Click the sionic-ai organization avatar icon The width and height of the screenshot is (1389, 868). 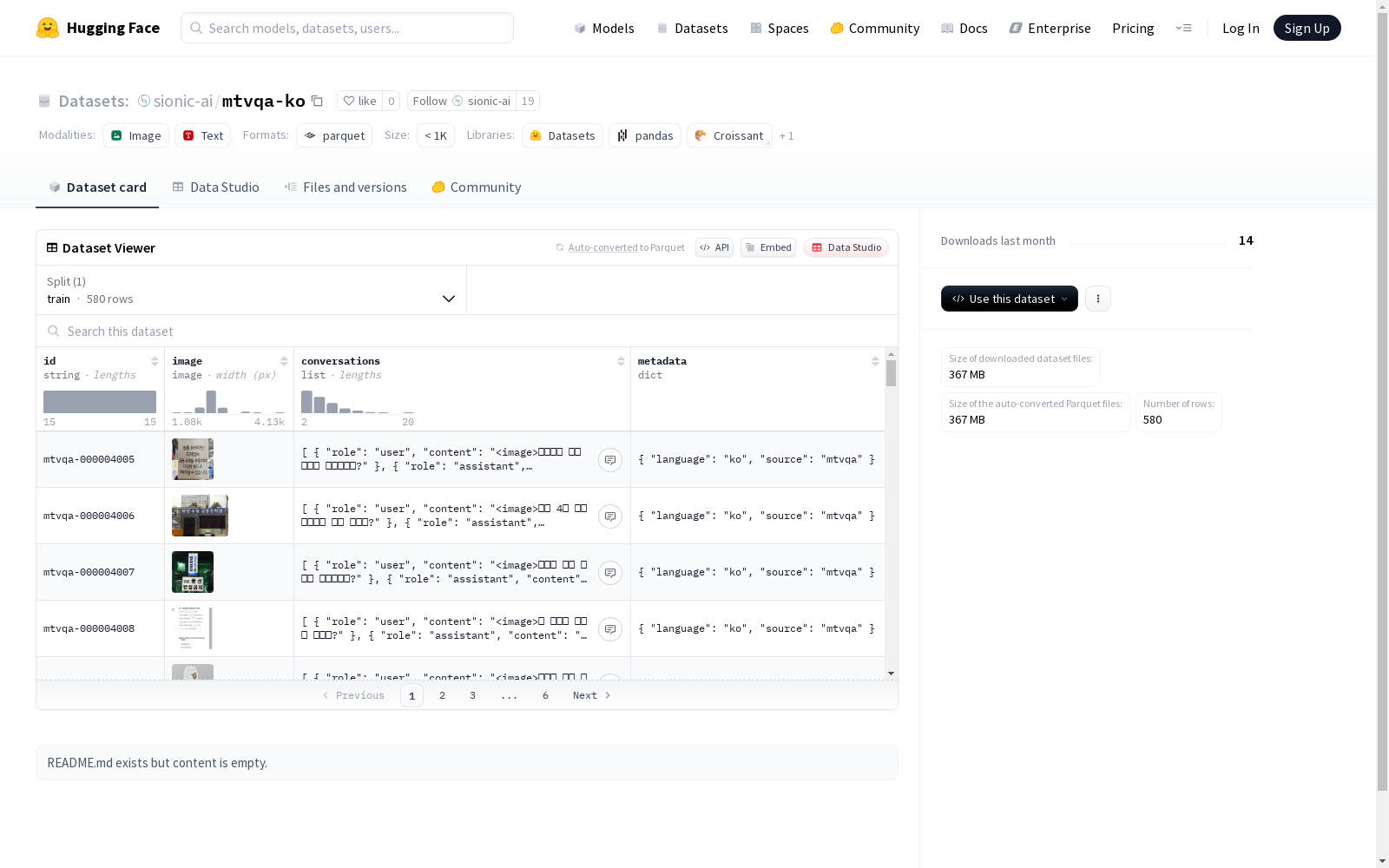(144, 101)
